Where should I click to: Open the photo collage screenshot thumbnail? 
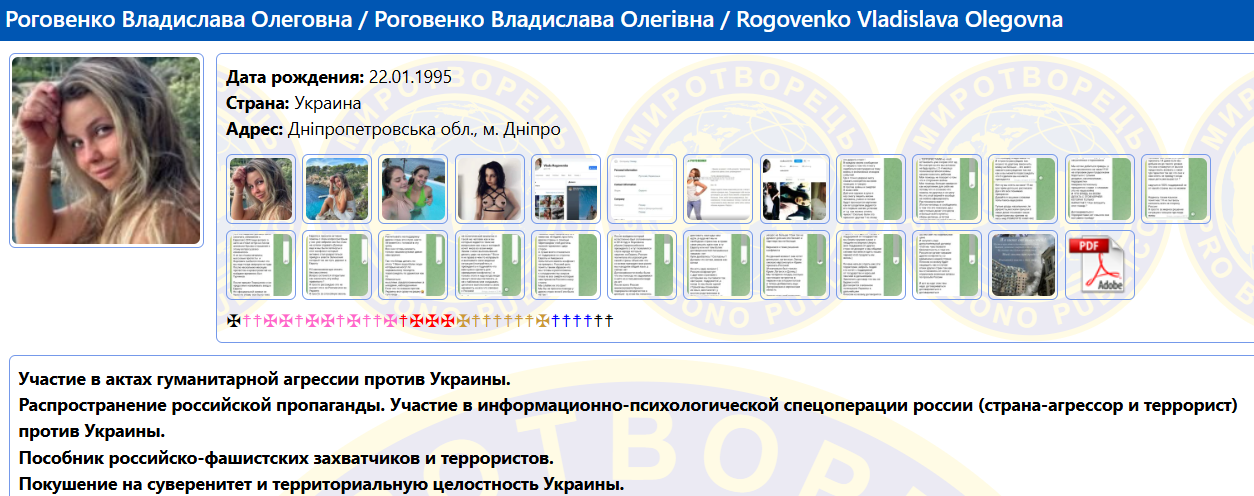[794, 189]
